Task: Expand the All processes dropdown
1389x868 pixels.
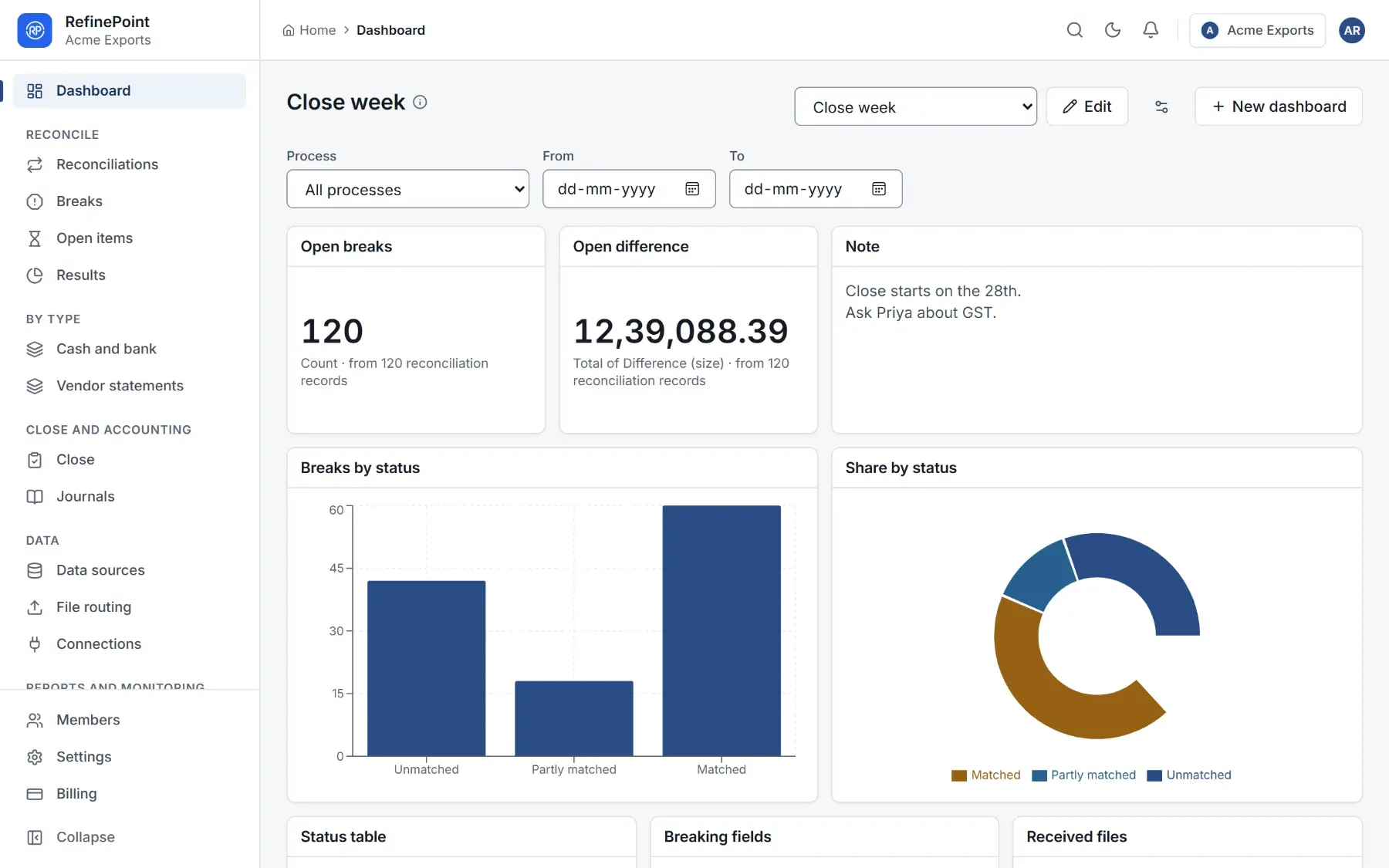Action: point(407,189)
